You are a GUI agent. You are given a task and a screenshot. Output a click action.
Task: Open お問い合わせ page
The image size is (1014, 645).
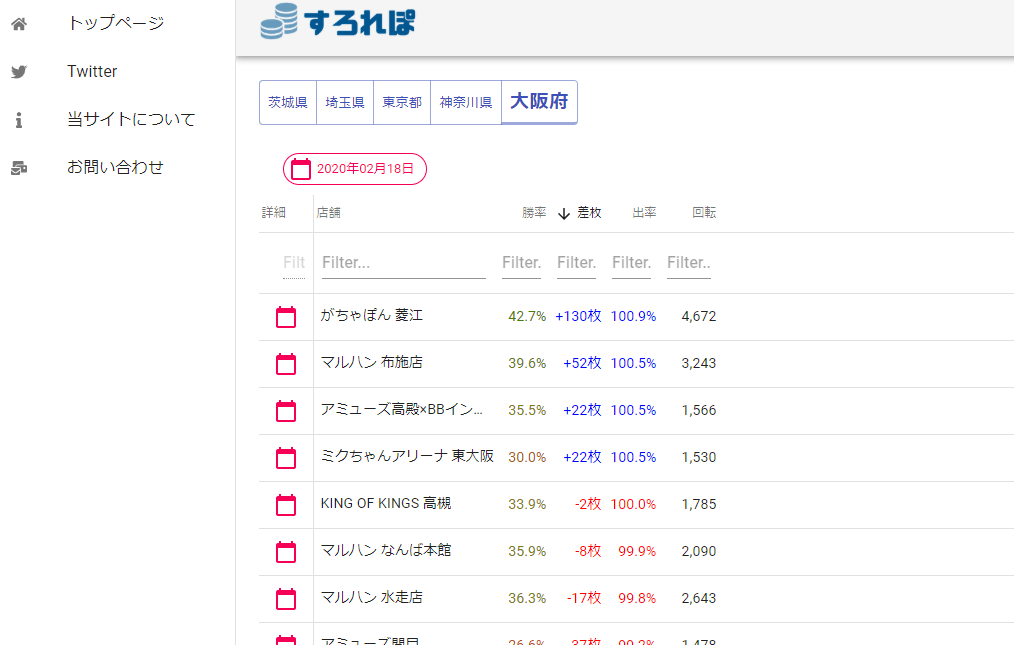[116, 167]
